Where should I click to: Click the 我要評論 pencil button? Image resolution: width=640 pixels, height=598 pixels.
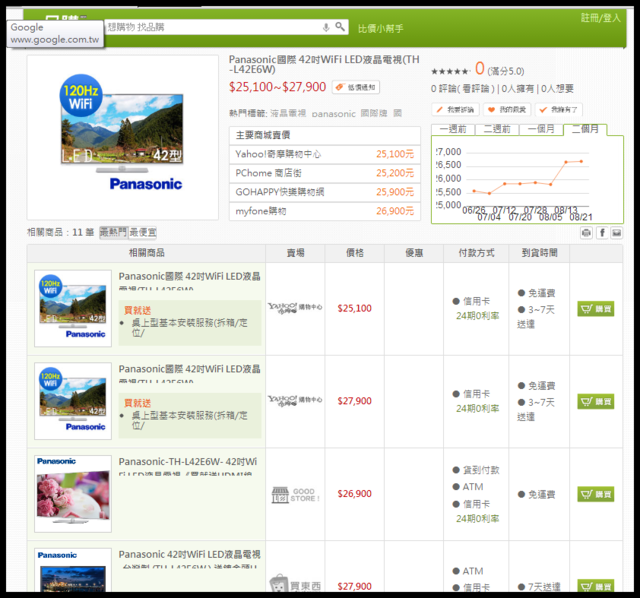(x=456, y=109)
